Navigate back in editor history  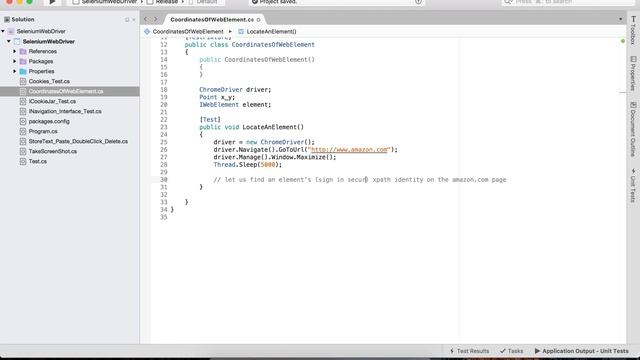146,19
